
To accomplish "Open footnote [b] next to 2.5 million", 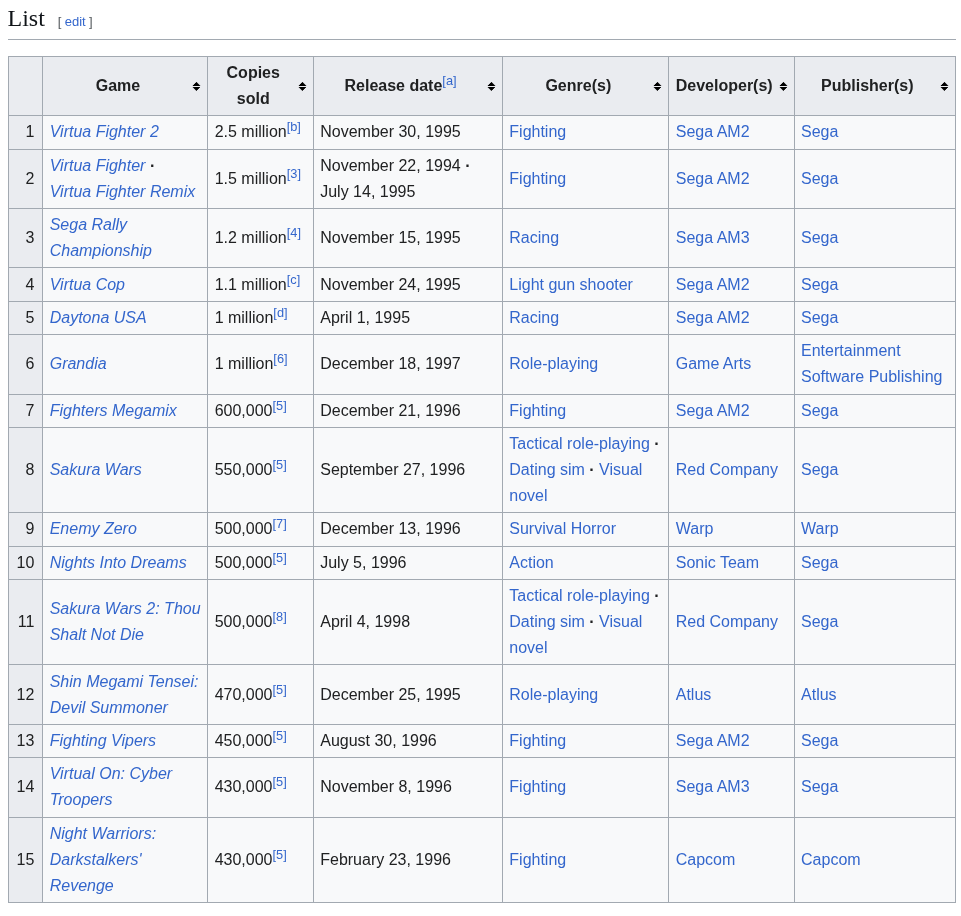I will (294, 127).
